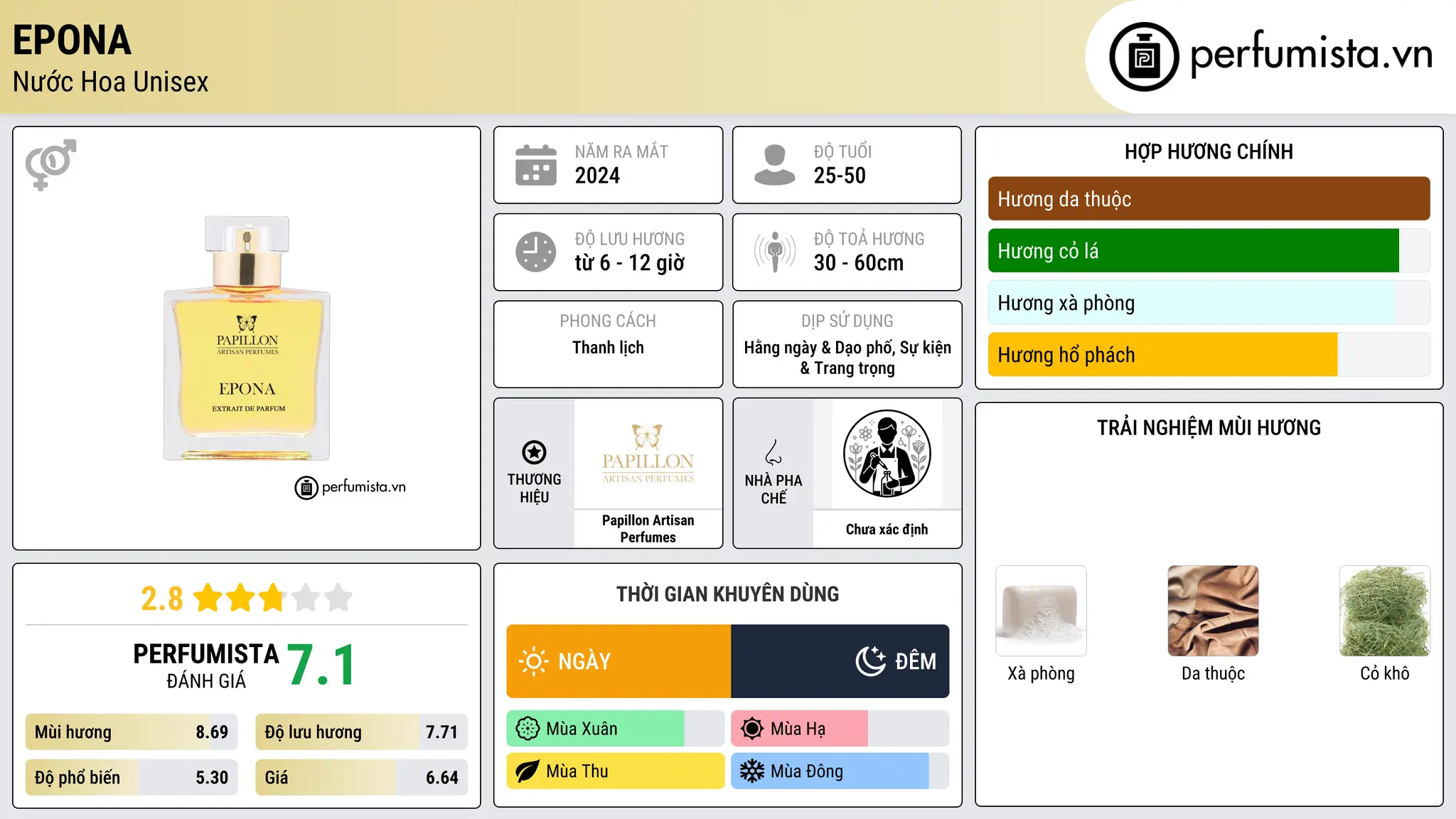
Task: Click the Dịp Sử Dụng label
Action: pos(847,321)
